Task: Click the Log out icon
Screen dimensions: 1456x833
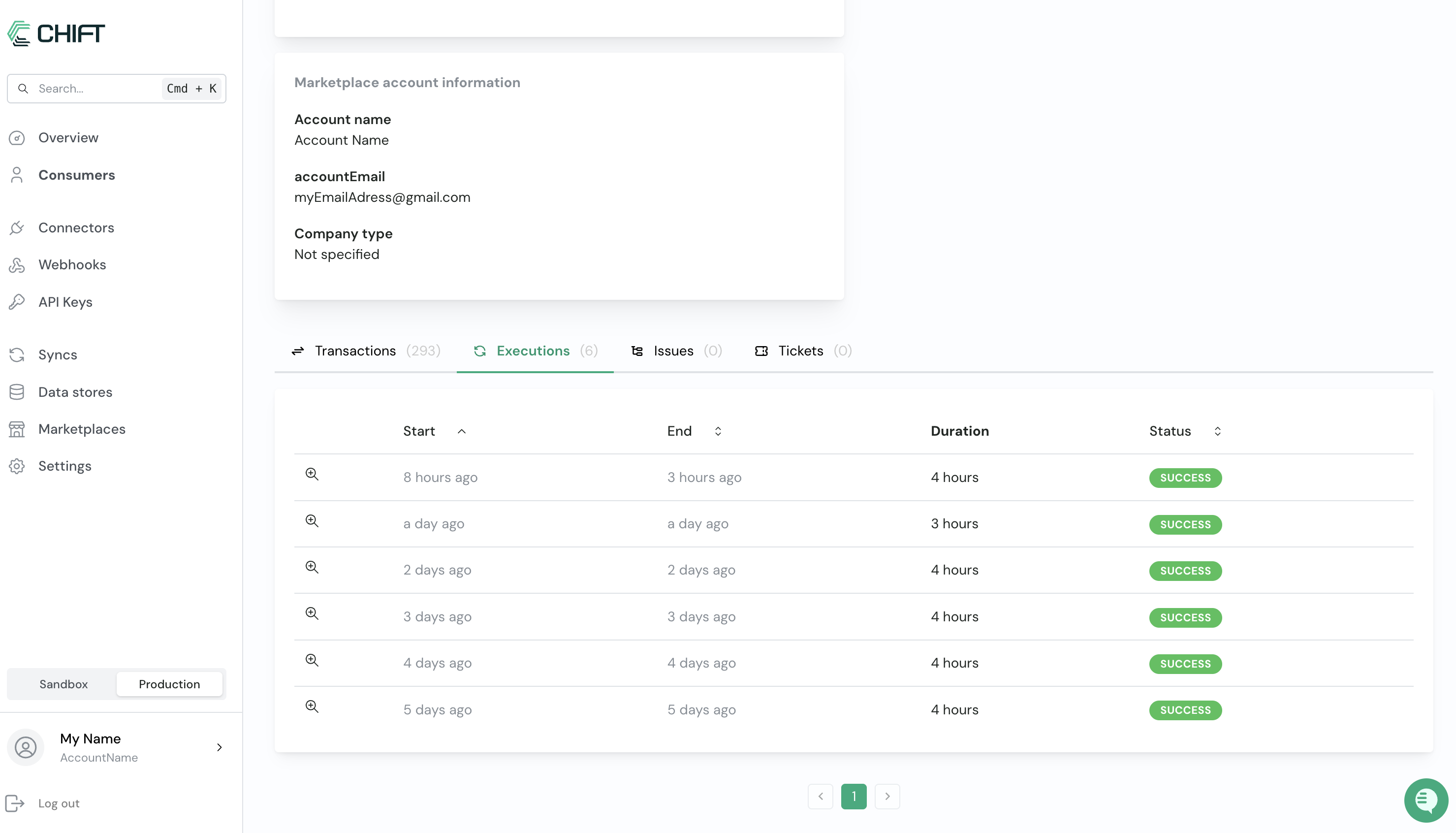Action: (15, 803)
